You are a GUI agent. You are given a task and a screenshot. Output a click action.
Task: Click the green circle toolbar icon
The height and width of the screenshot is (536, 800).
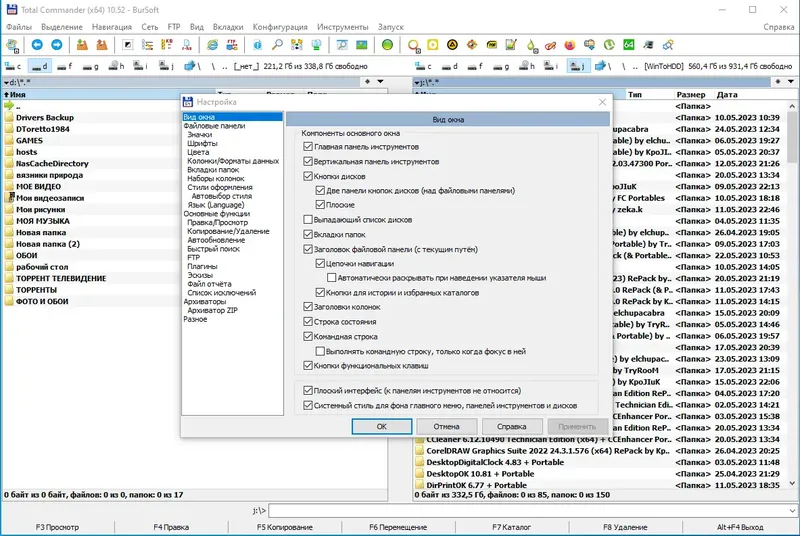point(387,45)
